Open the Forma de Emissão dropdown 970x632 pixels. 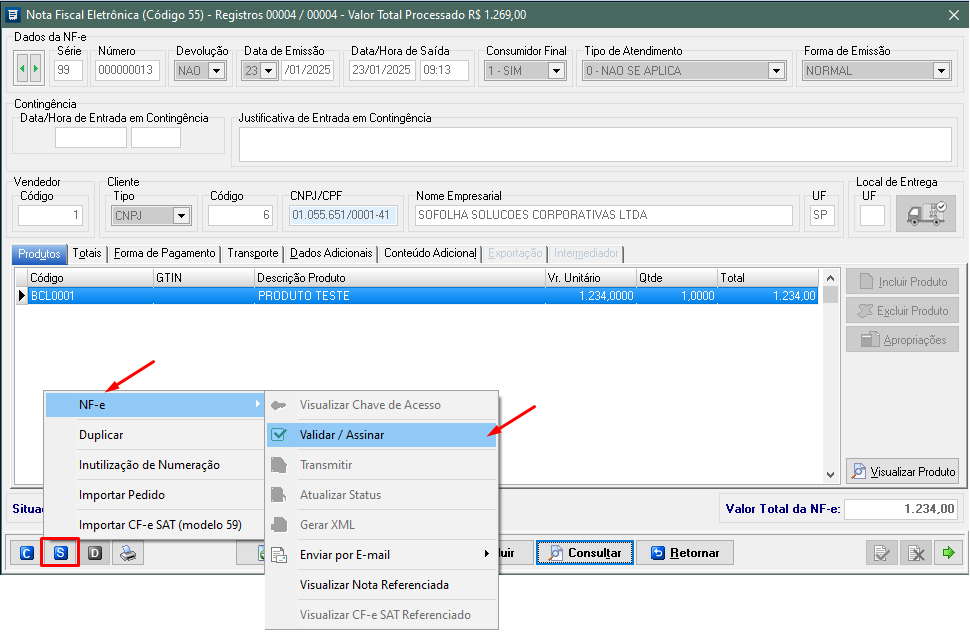click(x=940, y=71)
